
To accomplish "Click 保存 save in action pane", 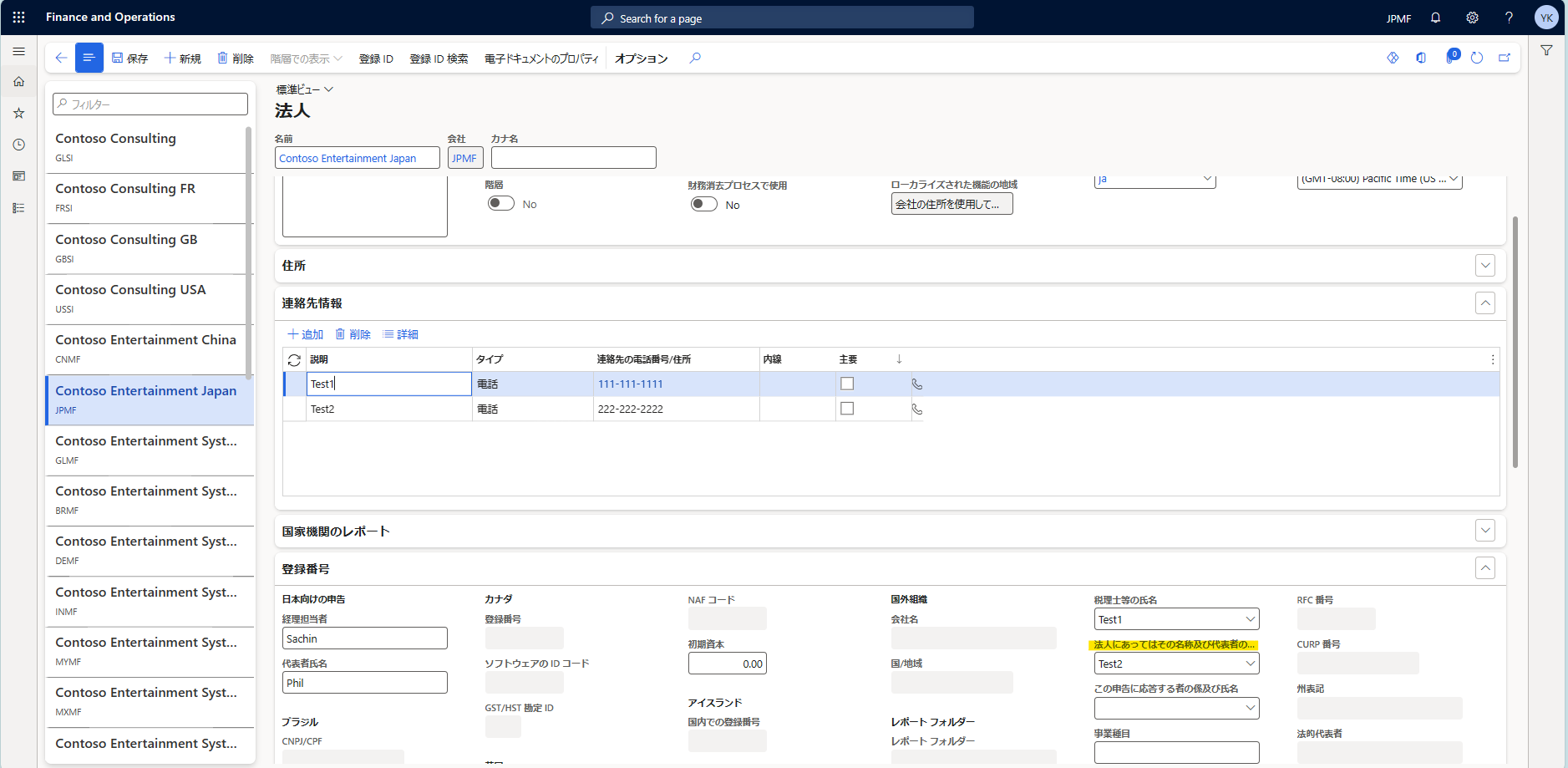I will [x=130, y=58].
